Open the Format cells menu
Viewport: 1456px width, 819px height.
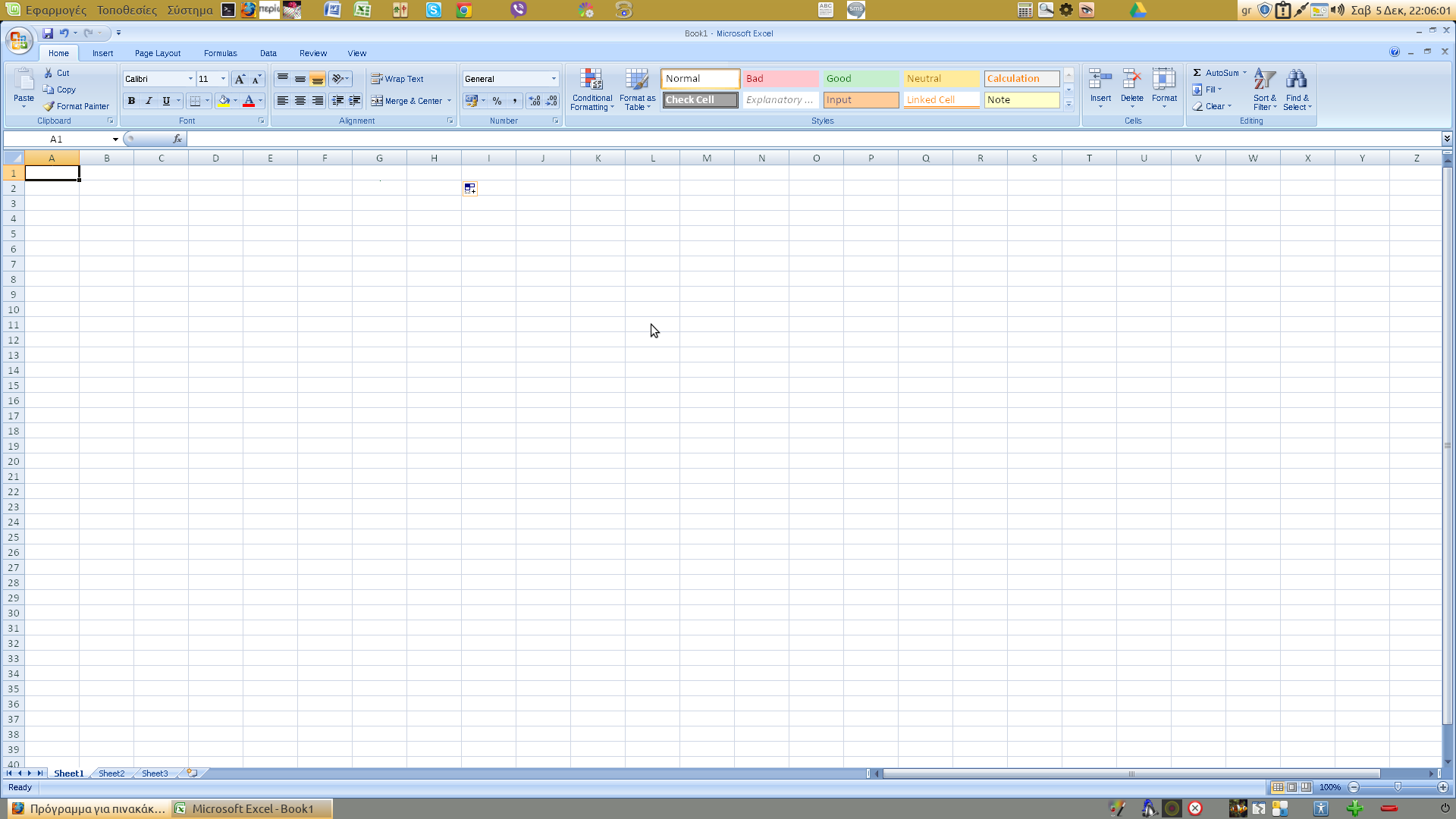click(1164, 88)
